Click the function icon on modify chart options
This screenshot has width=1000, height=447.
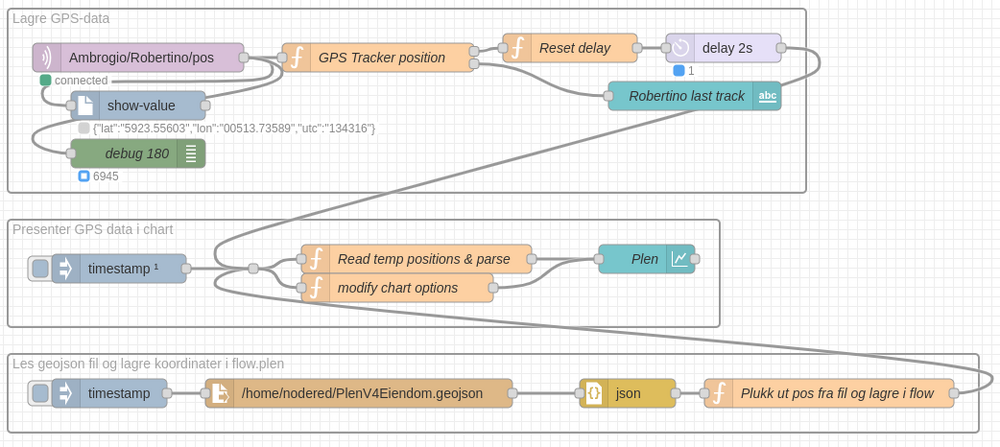315,288
